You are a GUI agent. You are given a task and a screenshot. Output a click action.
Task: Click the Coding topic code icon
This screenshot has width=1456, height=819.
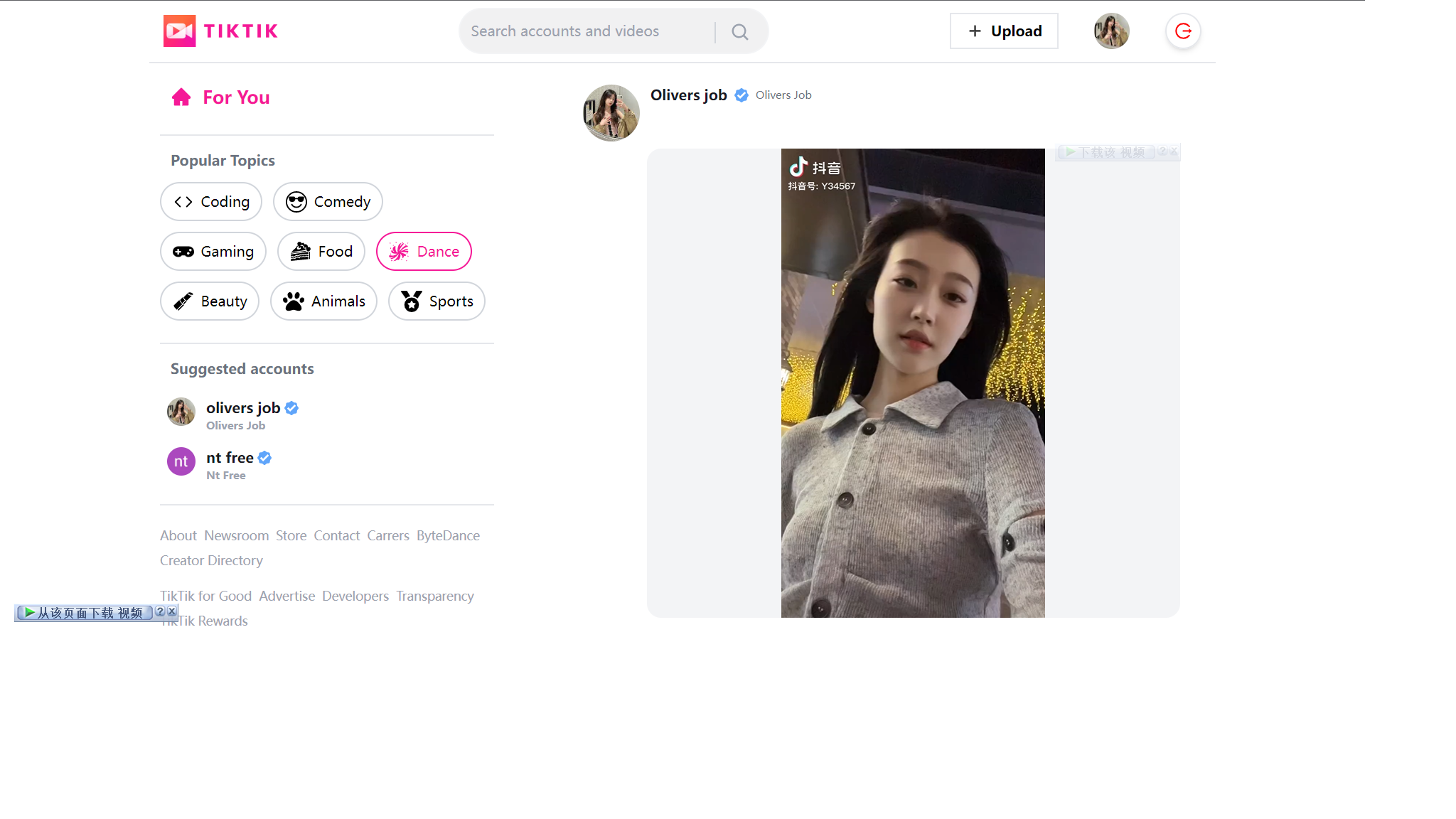183,201
